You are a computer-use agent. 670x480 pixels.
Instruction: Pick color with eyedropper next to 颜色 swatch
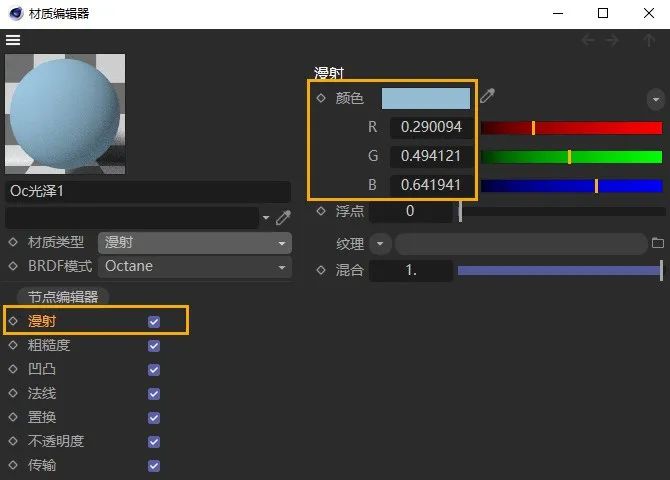tap(488, 96)
